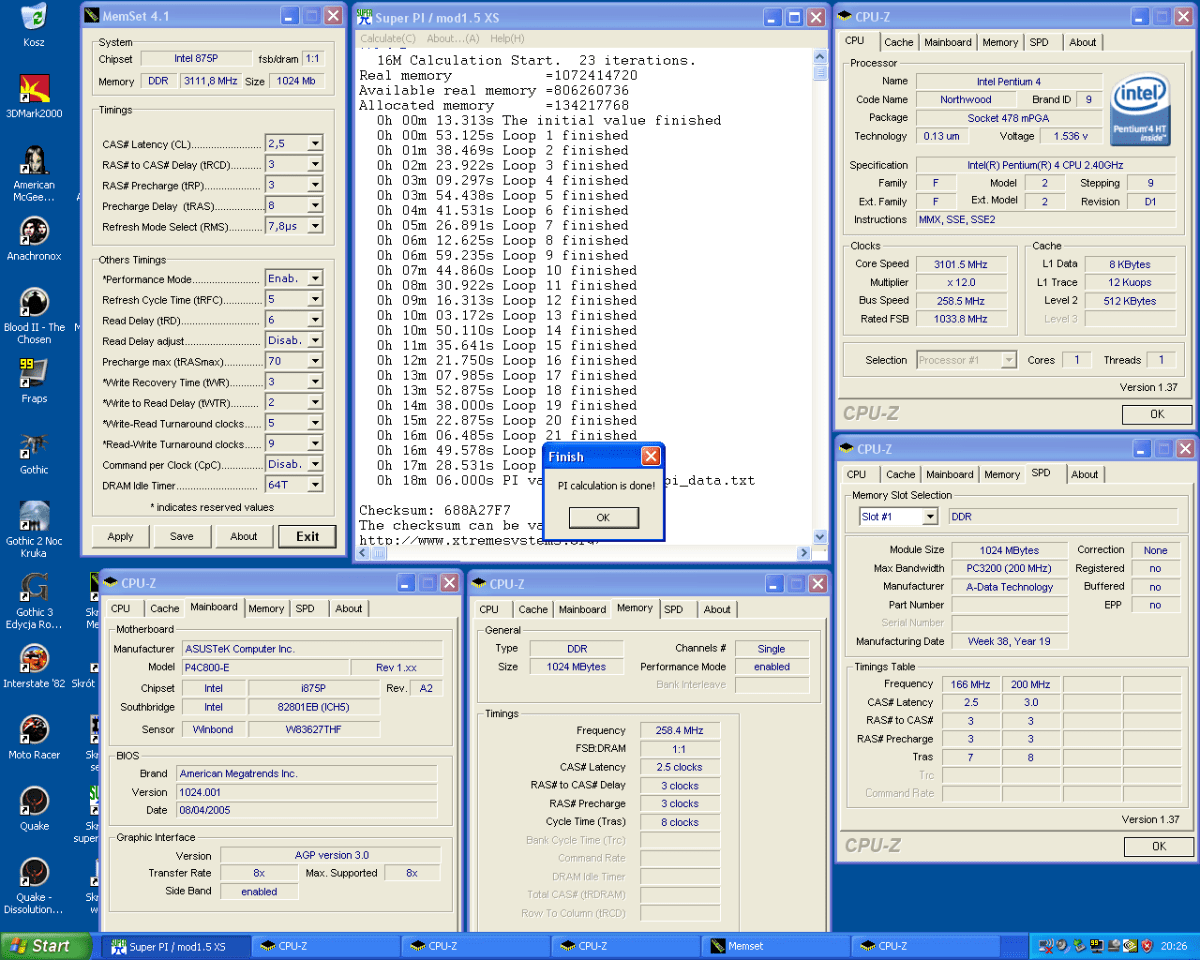
Task: Click OK in the CPU-Z SPD window
Action: tap(1158, 846)
